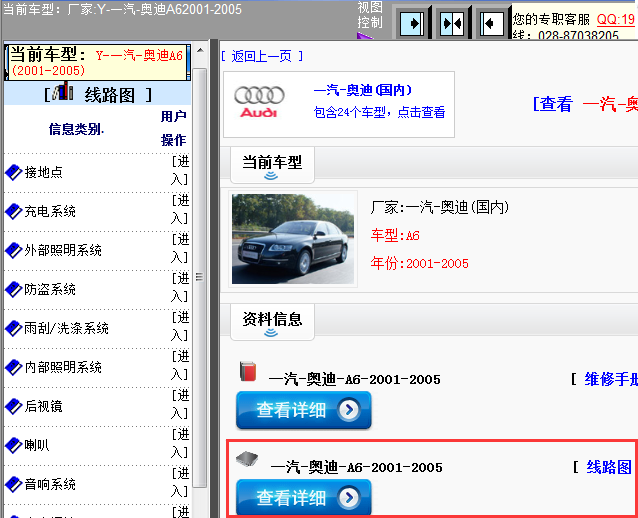The image size is (638, 518).
Task: Click the books icon in 线路图 header
Action: click(x=63, y=91)
